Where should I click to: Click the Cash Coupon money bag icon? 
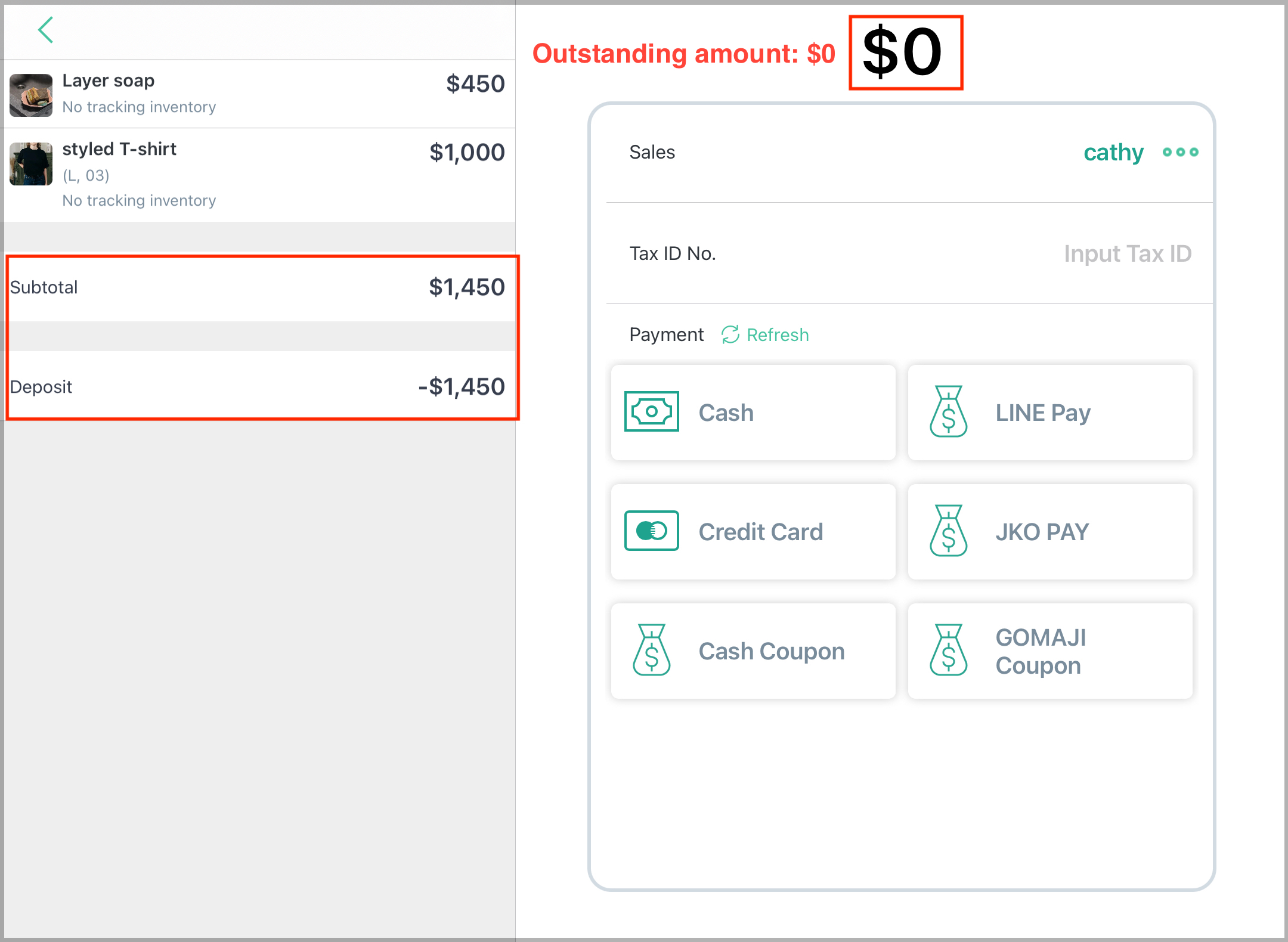pyautogui.click(x=651, y=650)
